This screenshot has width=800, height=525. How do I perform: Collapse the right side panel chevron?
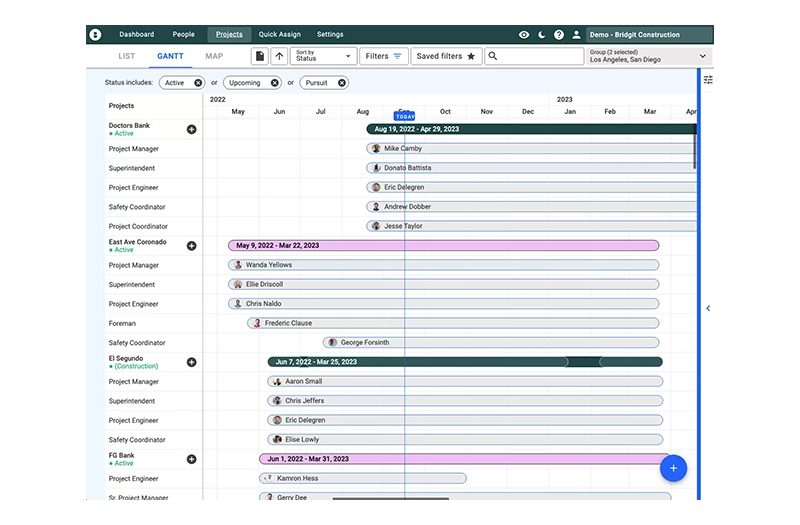[708, 308]
